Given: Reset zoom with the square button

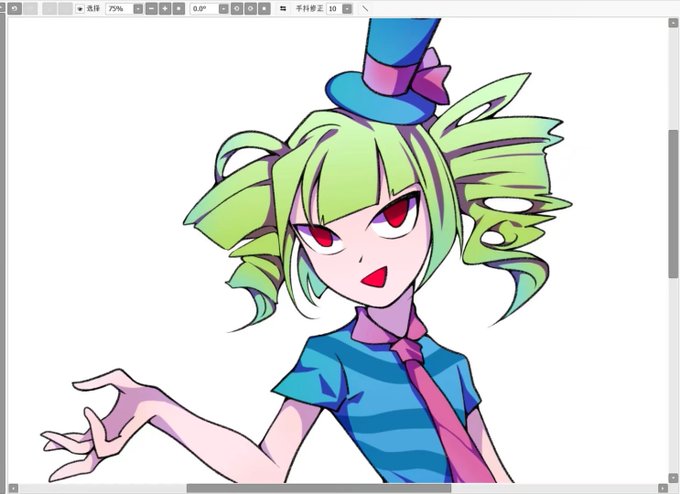Looking at the screenshot, I should tap(179, 9).
